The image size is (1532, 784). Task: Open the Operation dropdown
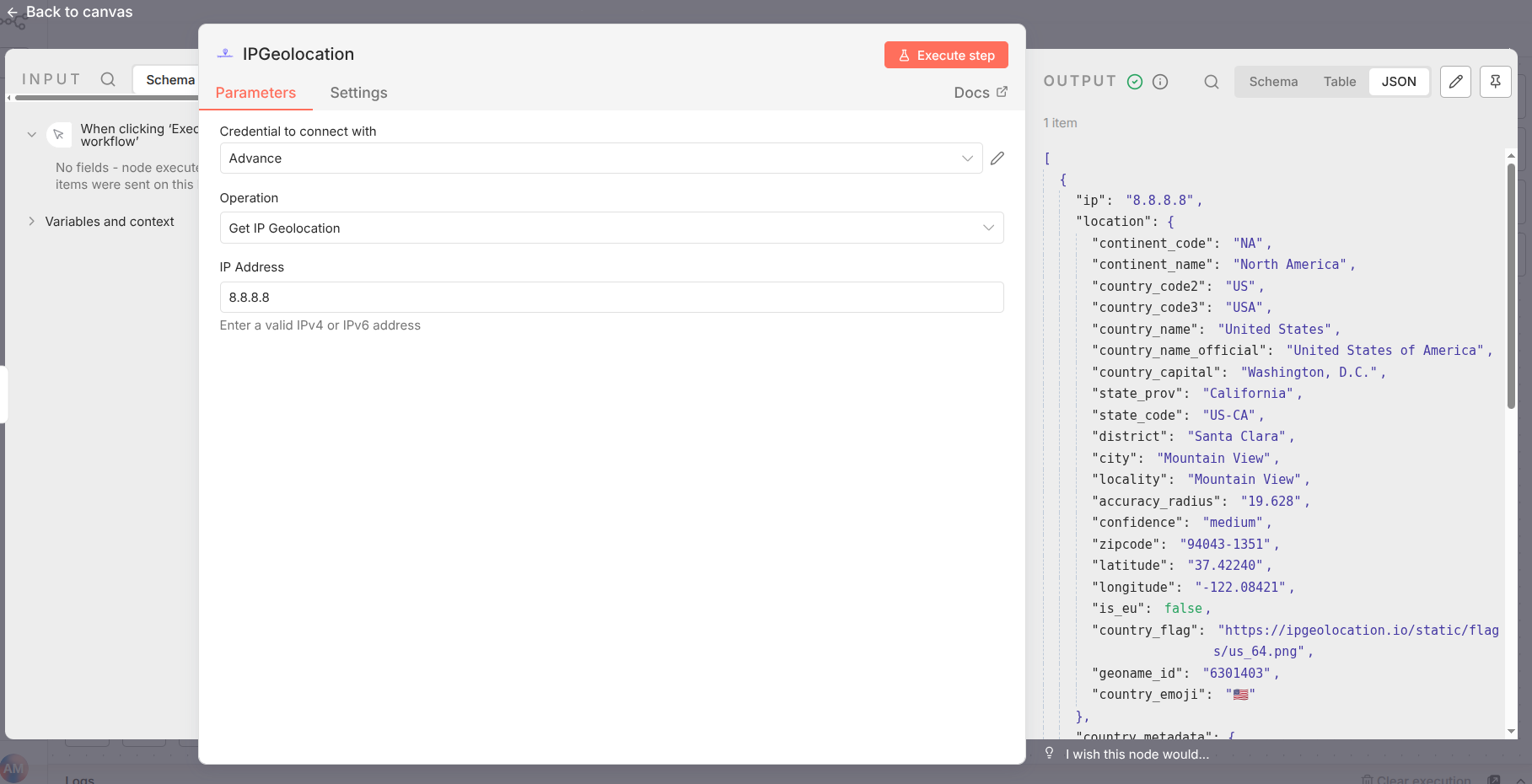click(x=610, y=228)
